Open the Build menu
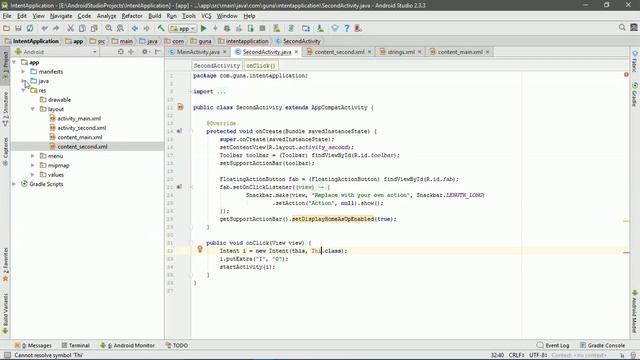This screenshot has width=640, height=360. click(x=154, y=16)
